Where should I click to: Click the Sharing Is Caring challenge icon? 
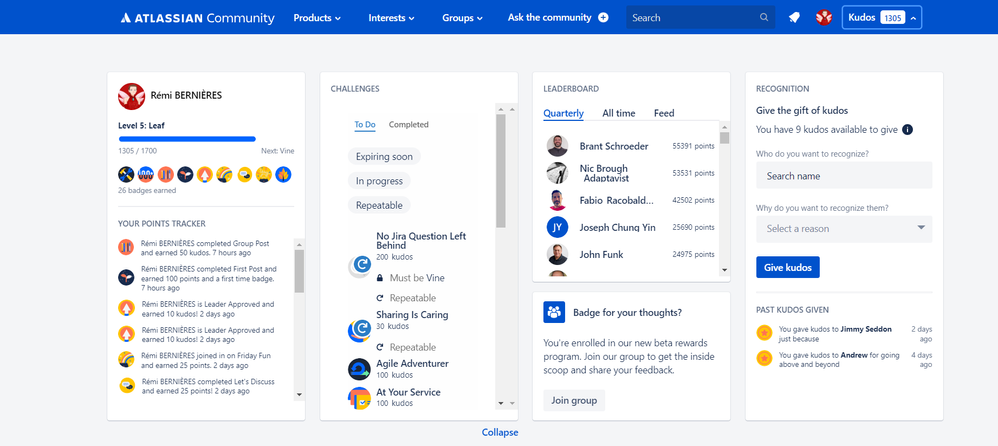click(x=360, y=330)
